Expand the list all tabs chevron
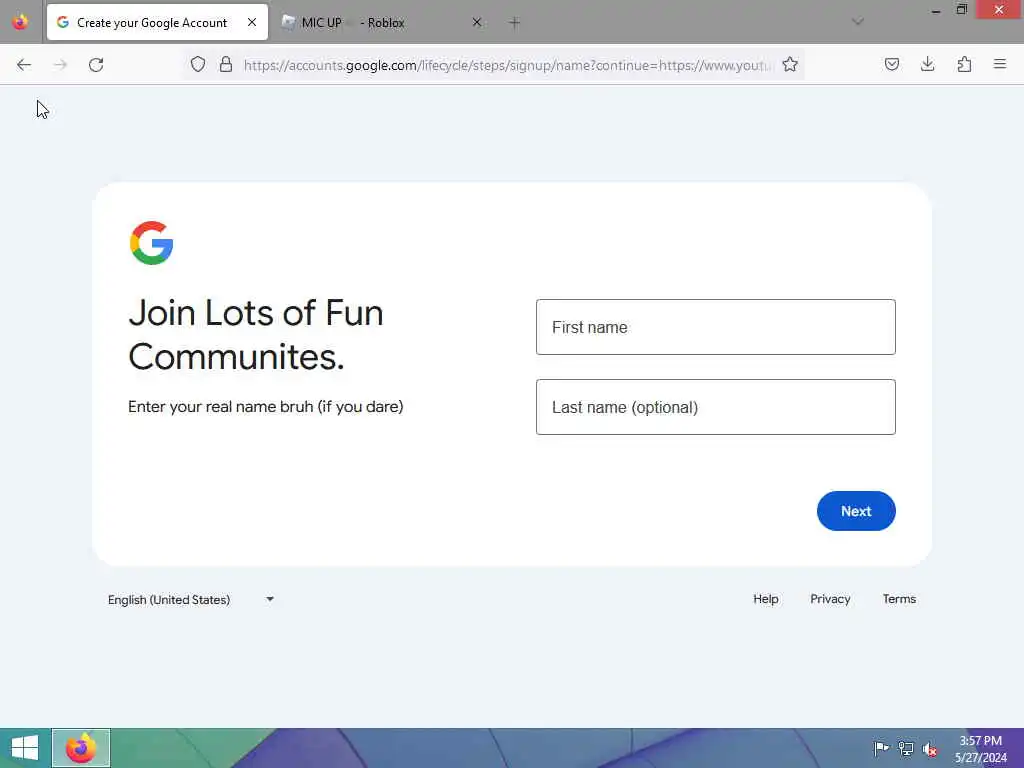 (x=858, y=22)
